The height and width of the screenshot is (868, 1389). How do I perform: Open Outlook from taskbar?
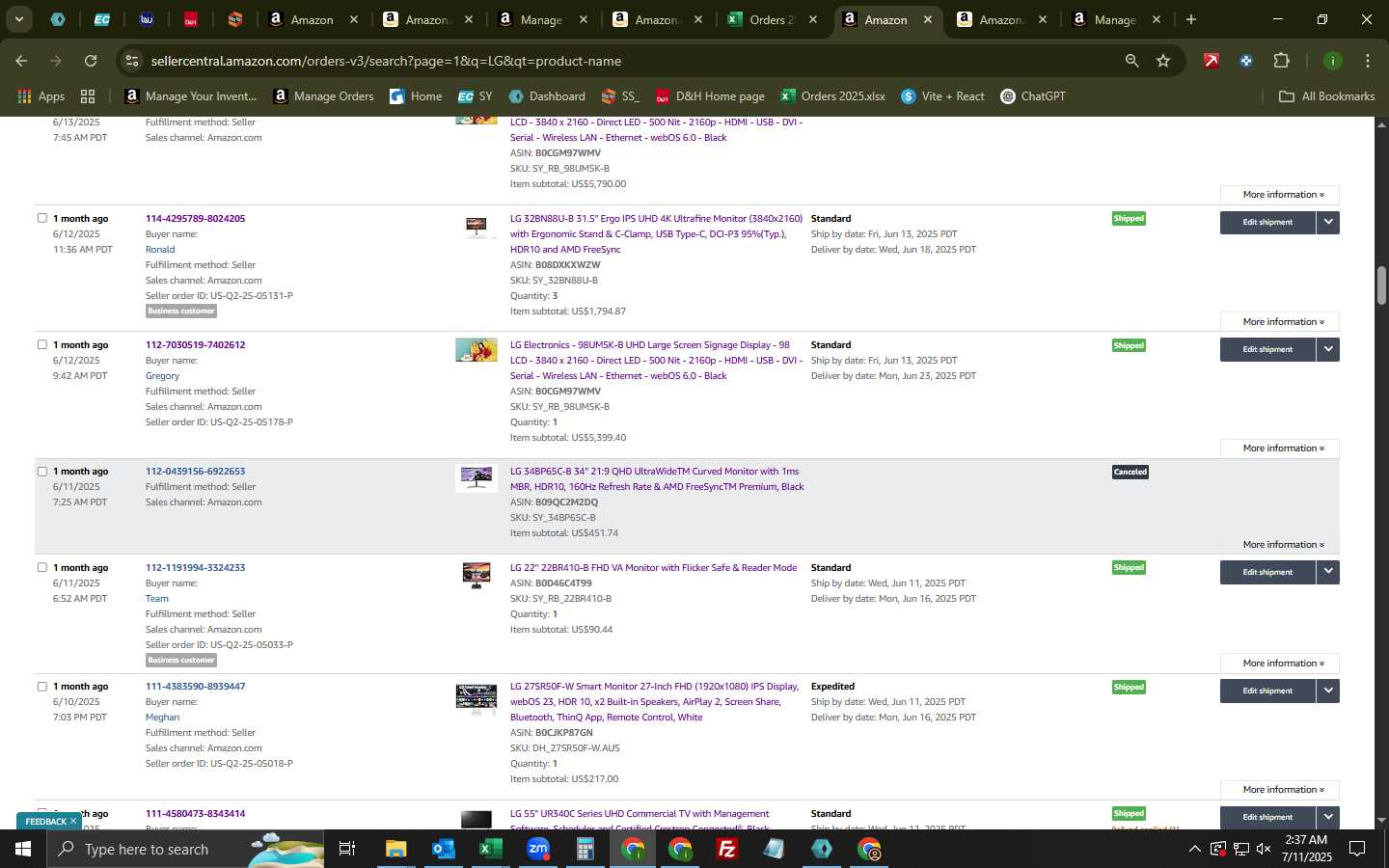[444, 849]
